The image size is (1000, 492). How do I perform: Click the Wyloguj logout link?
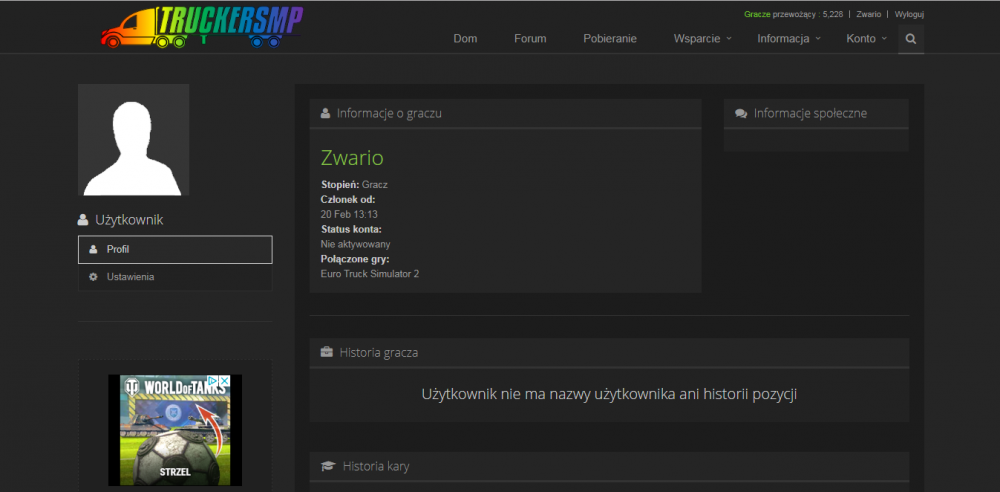[x=909, y=15]
